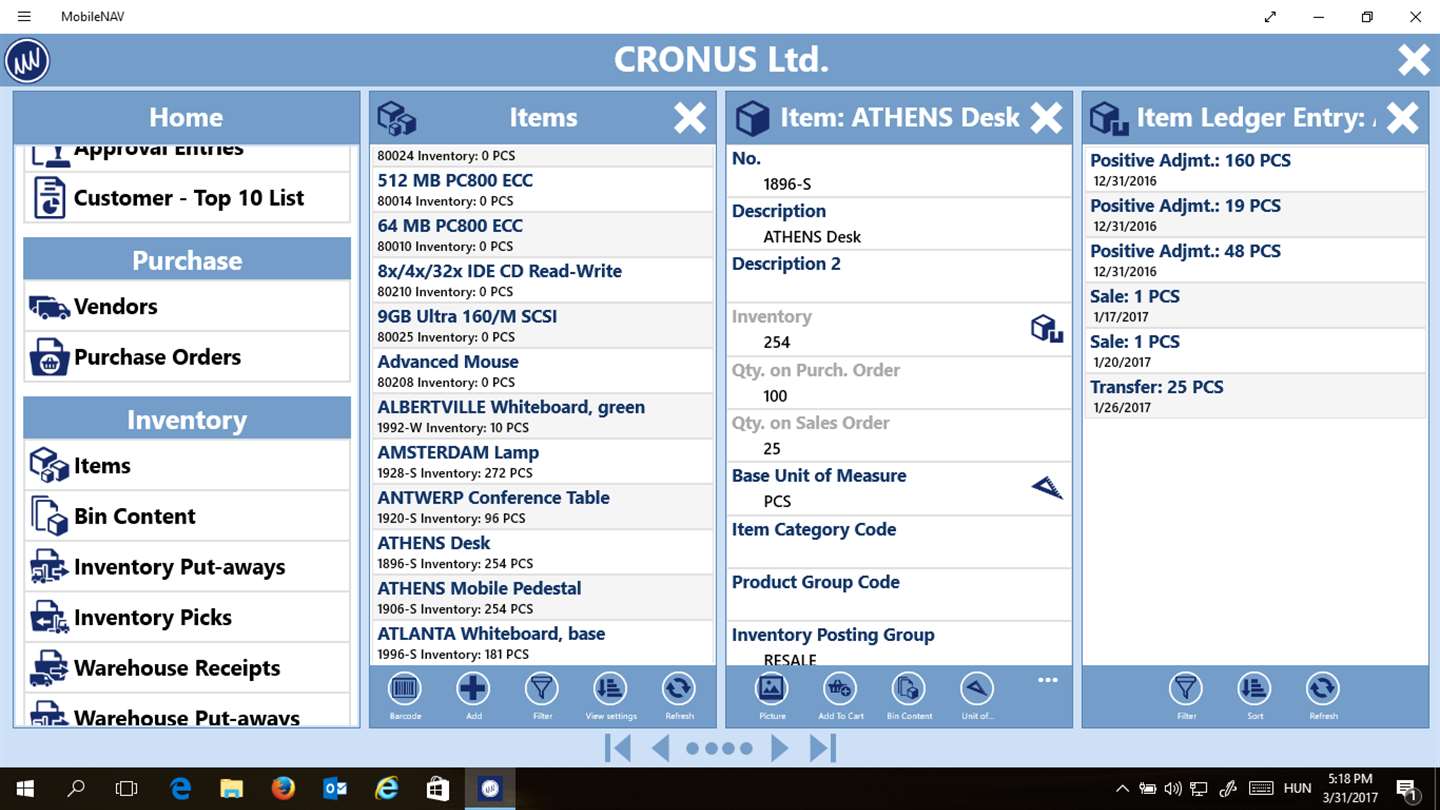Click the Product Group Code field
Image resolution: width=1440 pixels, height=810 pixels.
click(899, 595)
